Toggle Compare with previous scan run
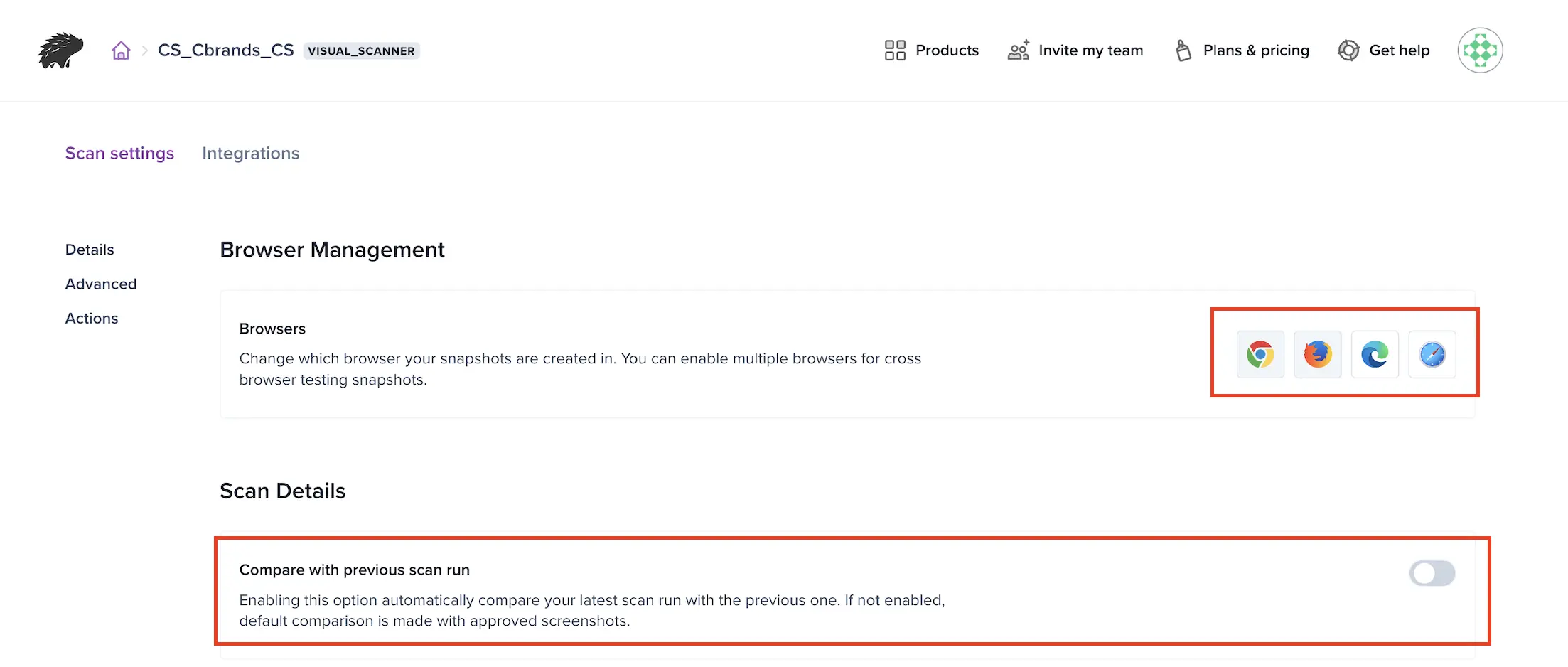The height and width of the screenshot is (667, 1568). pyautogui.click(x=1432, y=573)
